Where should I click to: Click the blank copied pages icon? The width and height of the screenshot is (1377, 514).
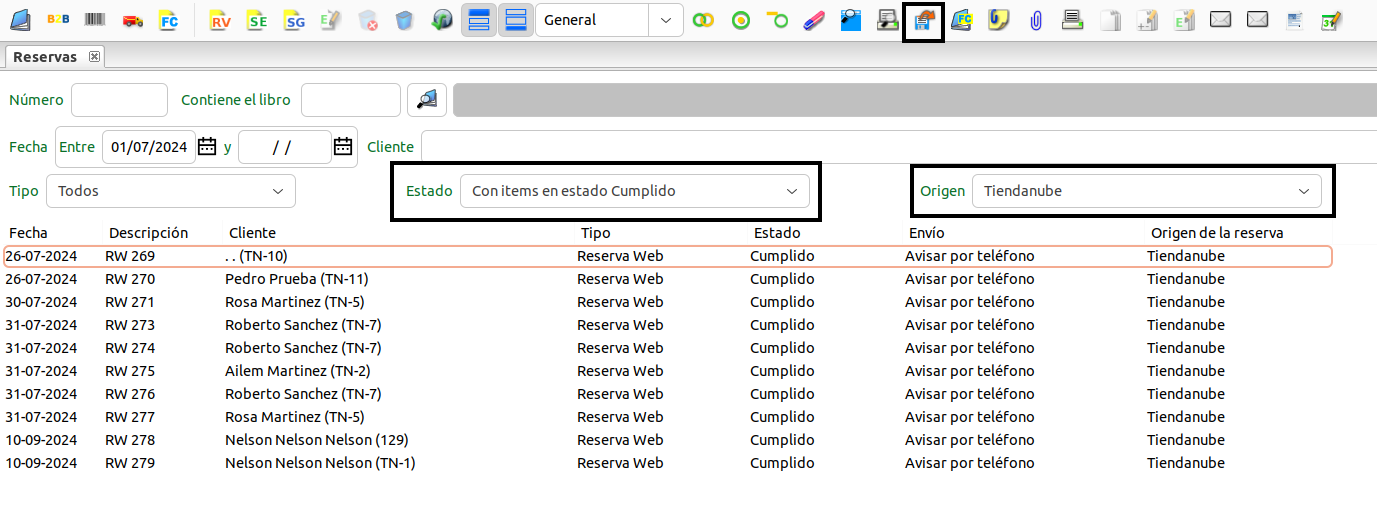pos(1109,20)
